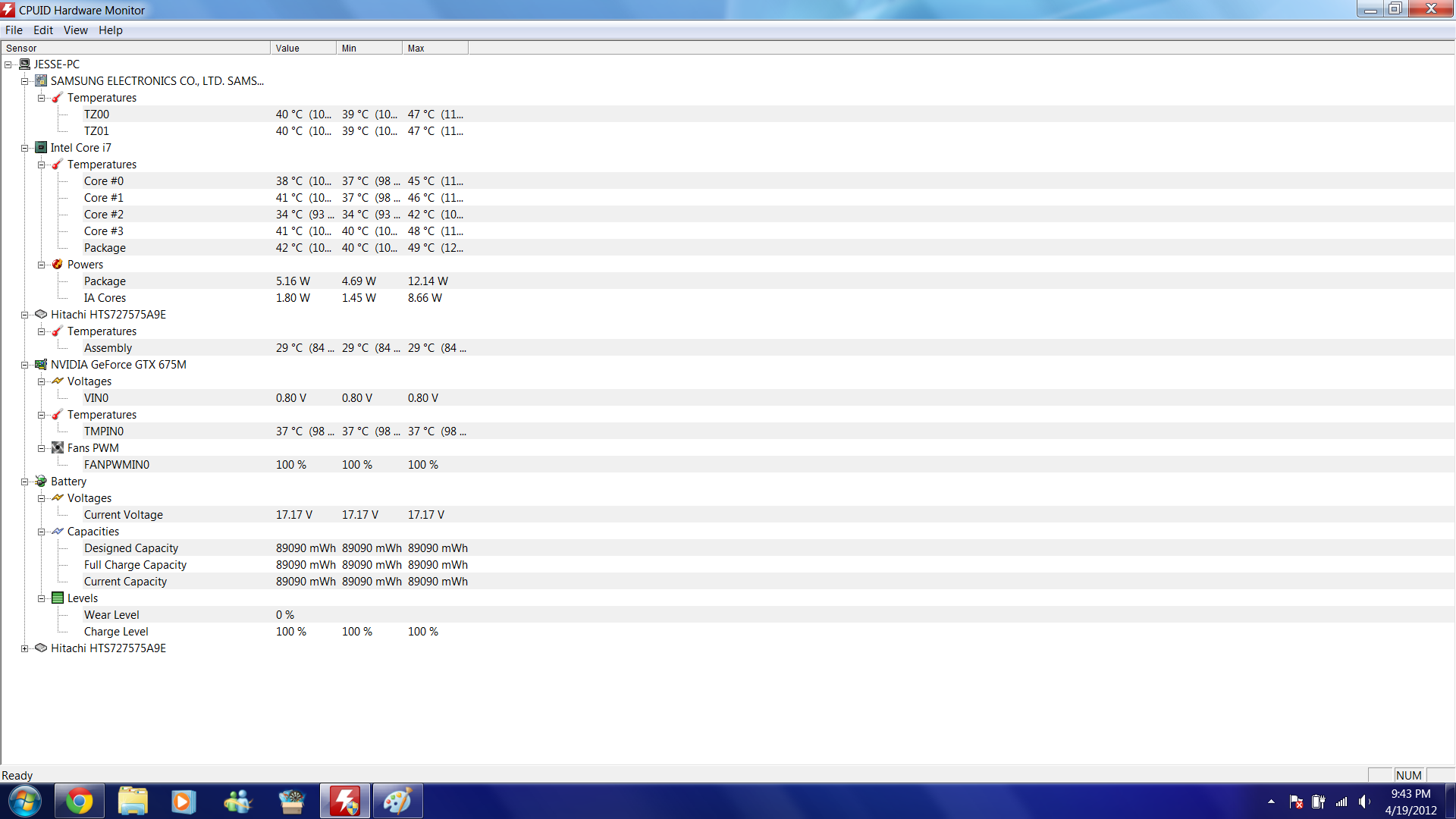Click the Action Center flag icon
This screenshot has width=1456, height=819.
(1296, 802)
